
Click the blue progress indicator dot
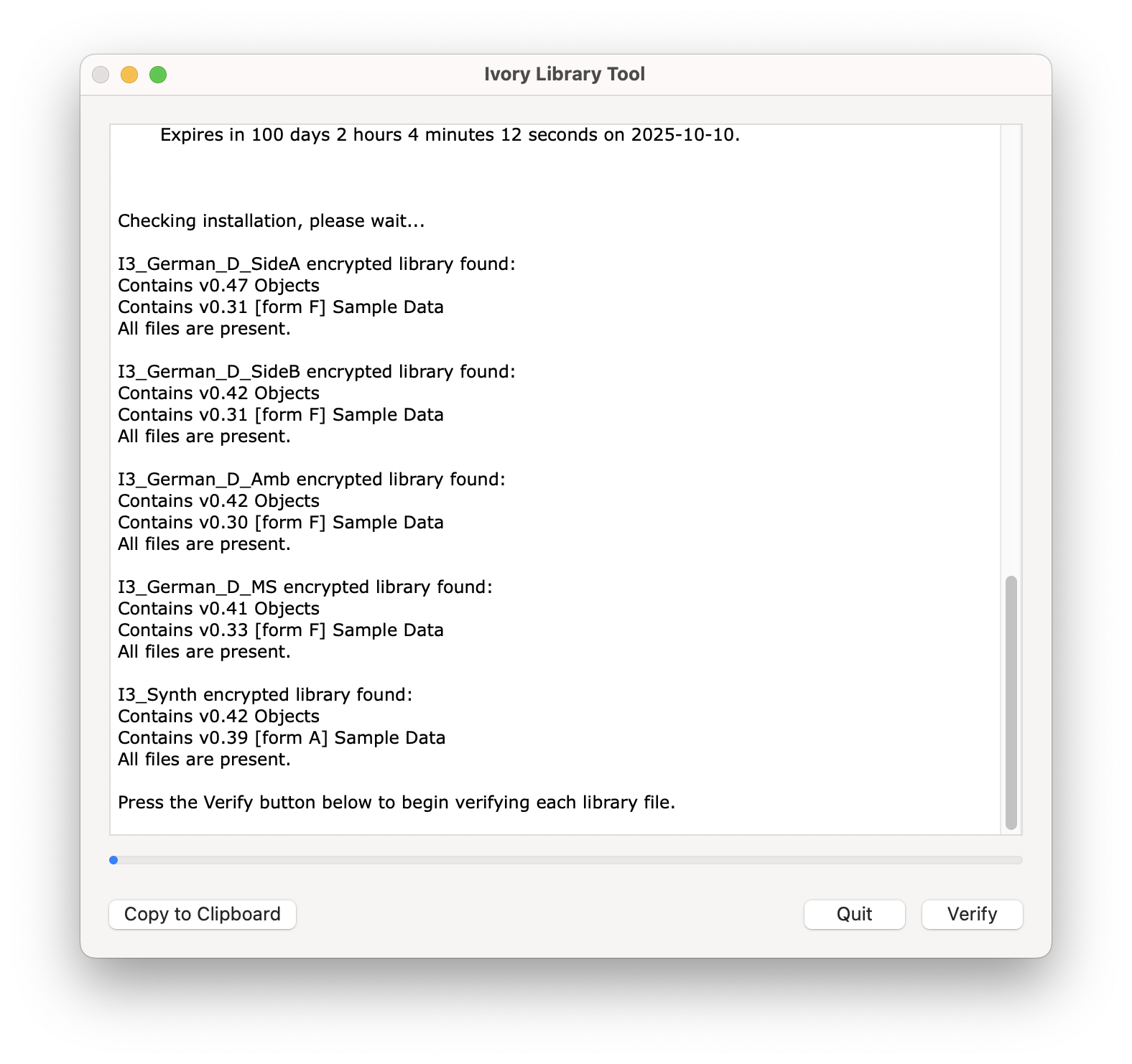pyautogui.click(x=113, y=859)
